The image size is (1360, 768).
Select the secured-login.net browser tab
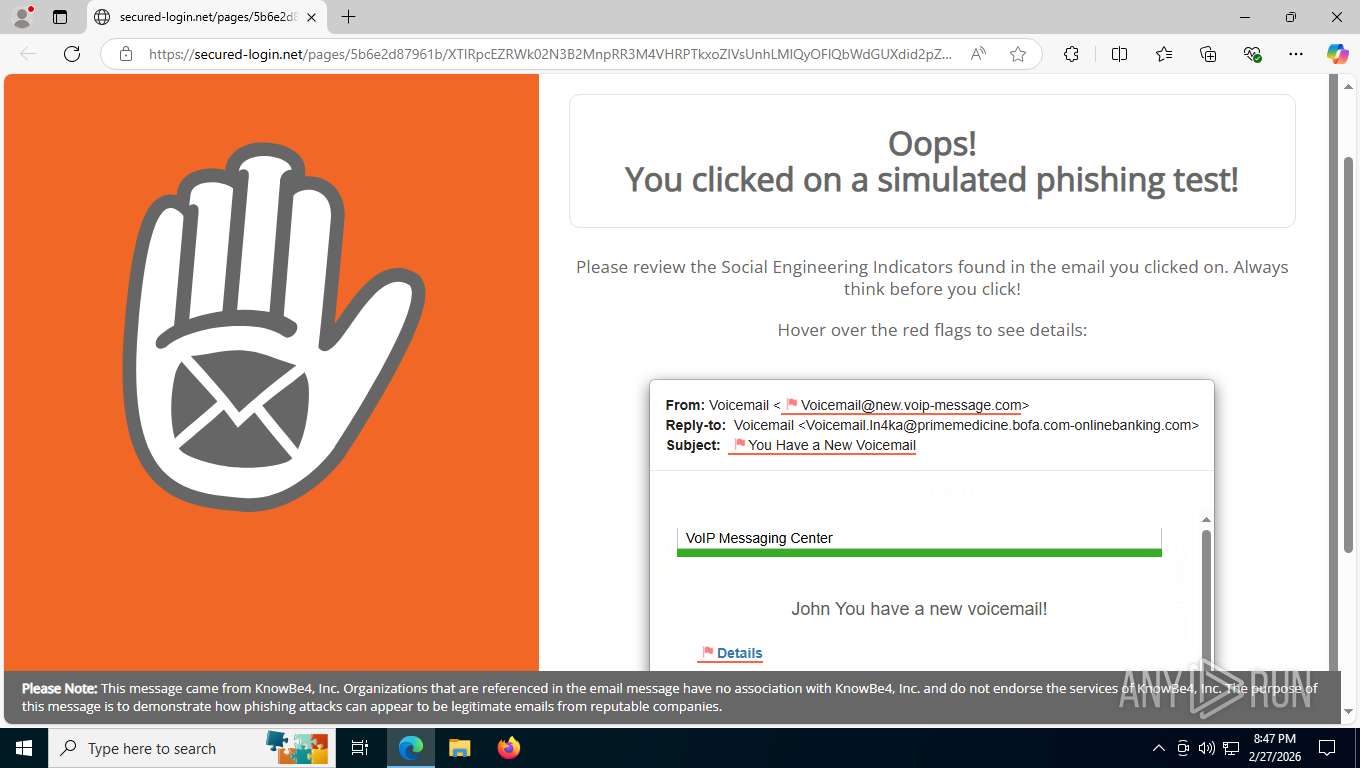tap(206, 17)
